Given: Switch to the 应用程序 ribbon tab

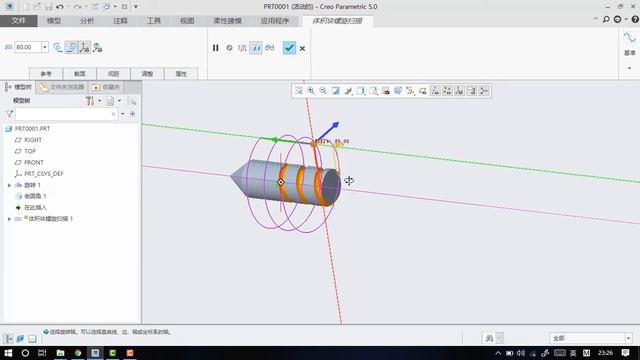Looking at the screenshot, I should 275,21.
